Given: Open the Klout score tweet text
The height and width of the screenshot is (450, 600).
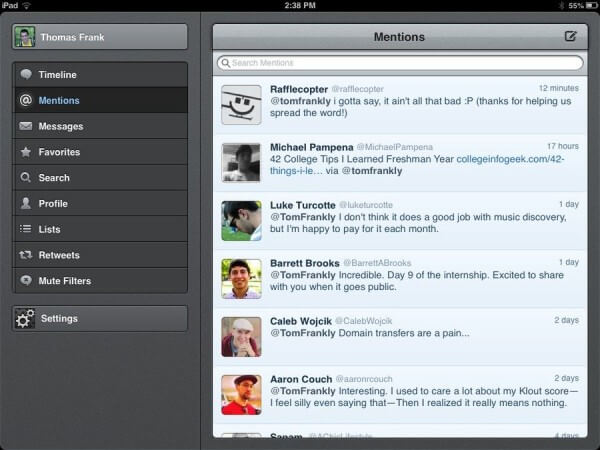Looking at the screenshot, I should 424,397.
